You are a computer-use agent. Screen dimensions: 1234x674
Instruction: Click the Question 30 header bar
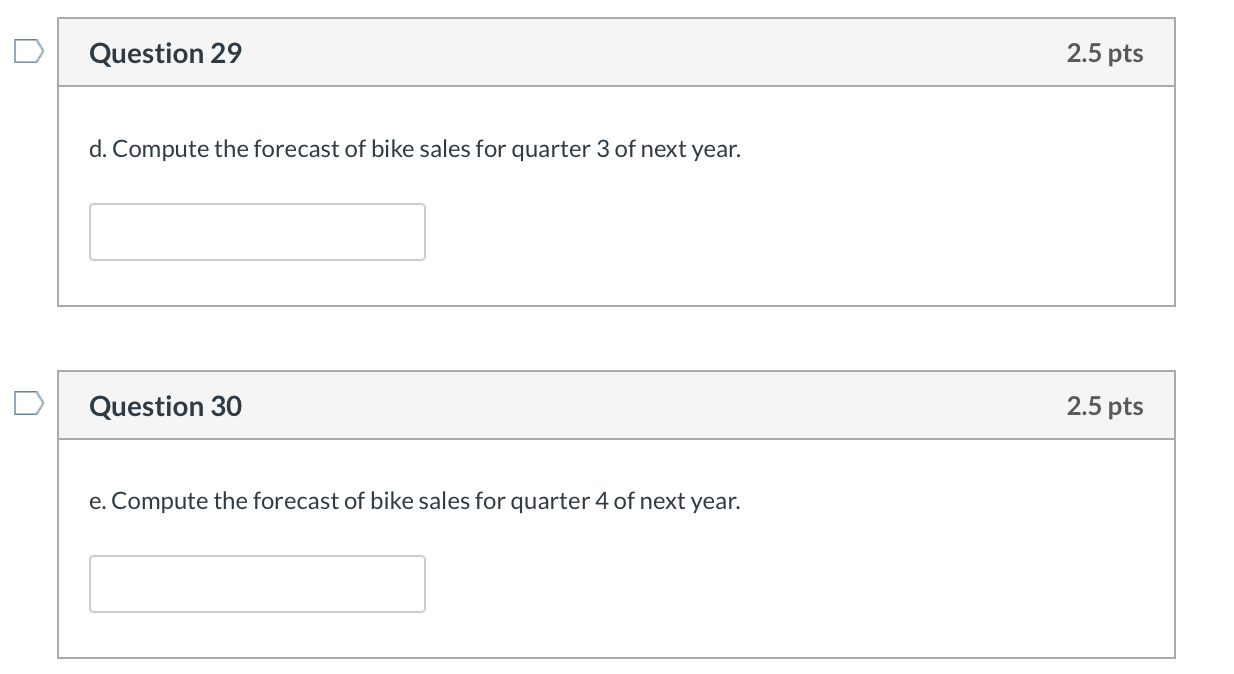617,405
